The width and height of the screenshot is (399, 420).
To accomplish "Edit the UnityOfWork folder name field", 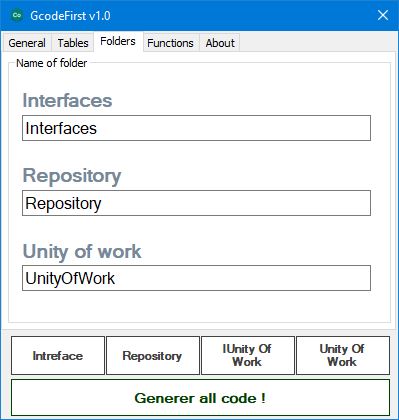I will tap(196, 278).
